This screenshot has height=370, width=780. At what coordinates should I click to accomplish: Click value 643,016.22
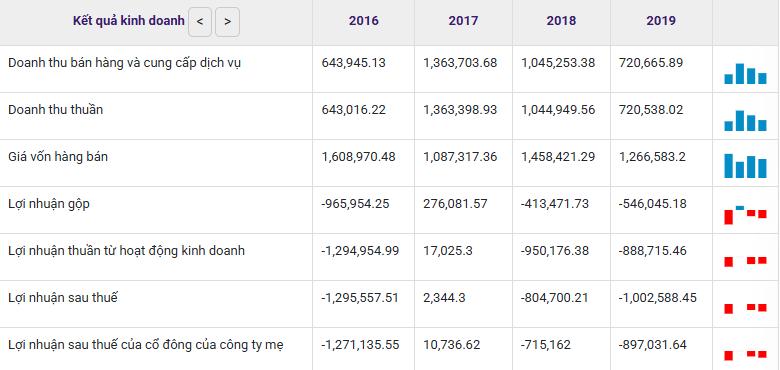354,110
